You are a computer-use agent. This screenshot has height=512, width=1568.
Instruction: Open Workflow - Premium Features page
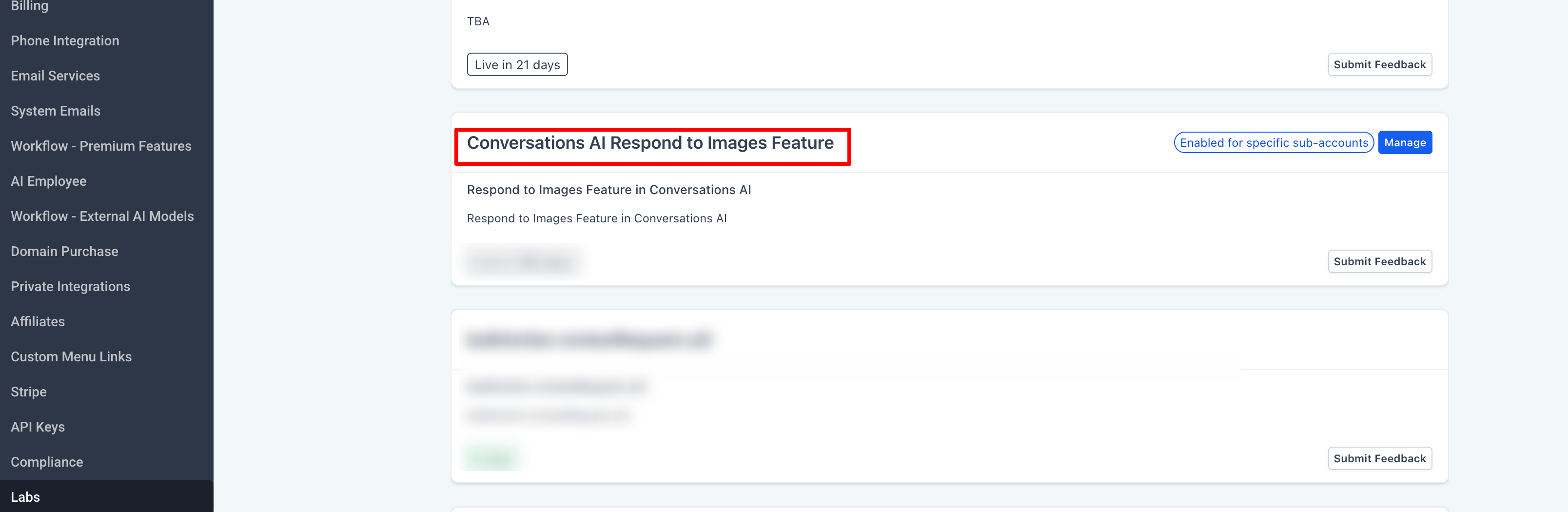point(100,146)
